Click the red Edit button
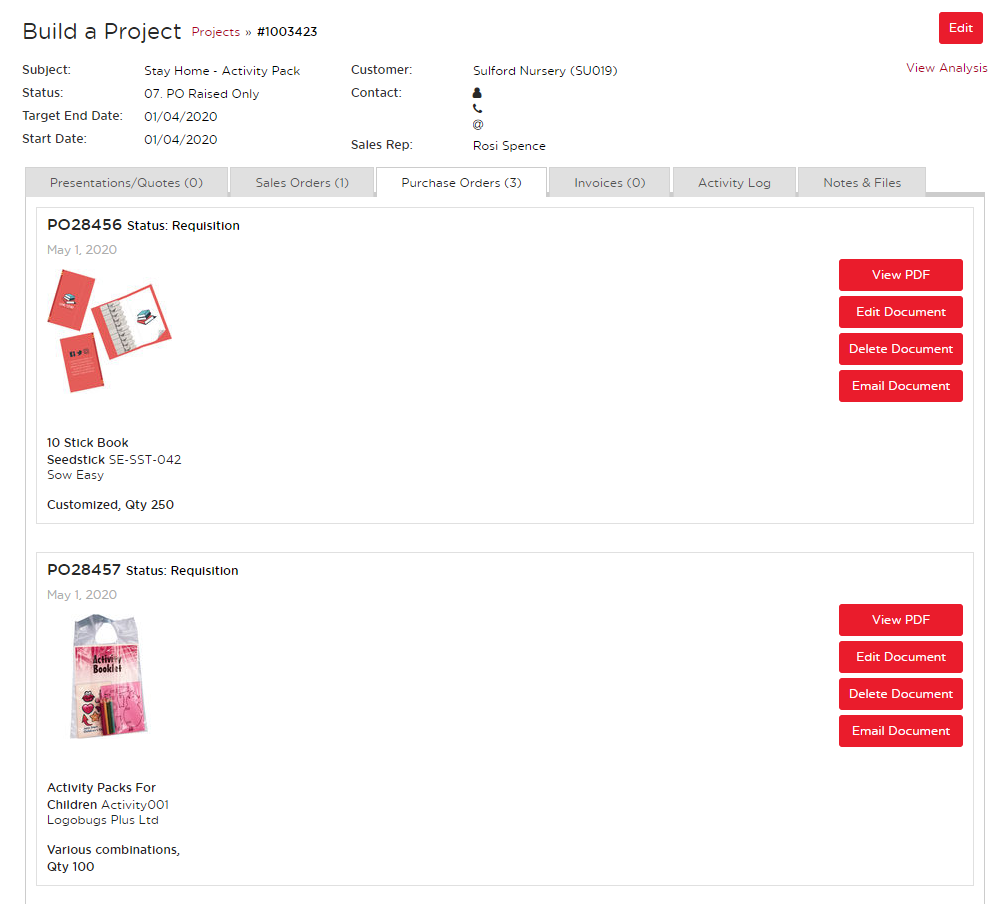The image size is (1007, 904). pos(961,28)
